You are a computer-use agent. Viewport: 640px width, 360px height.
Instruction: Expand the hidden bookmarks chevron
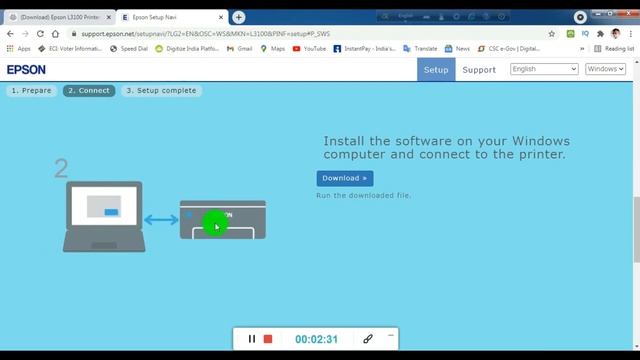[x=582, y=49]
